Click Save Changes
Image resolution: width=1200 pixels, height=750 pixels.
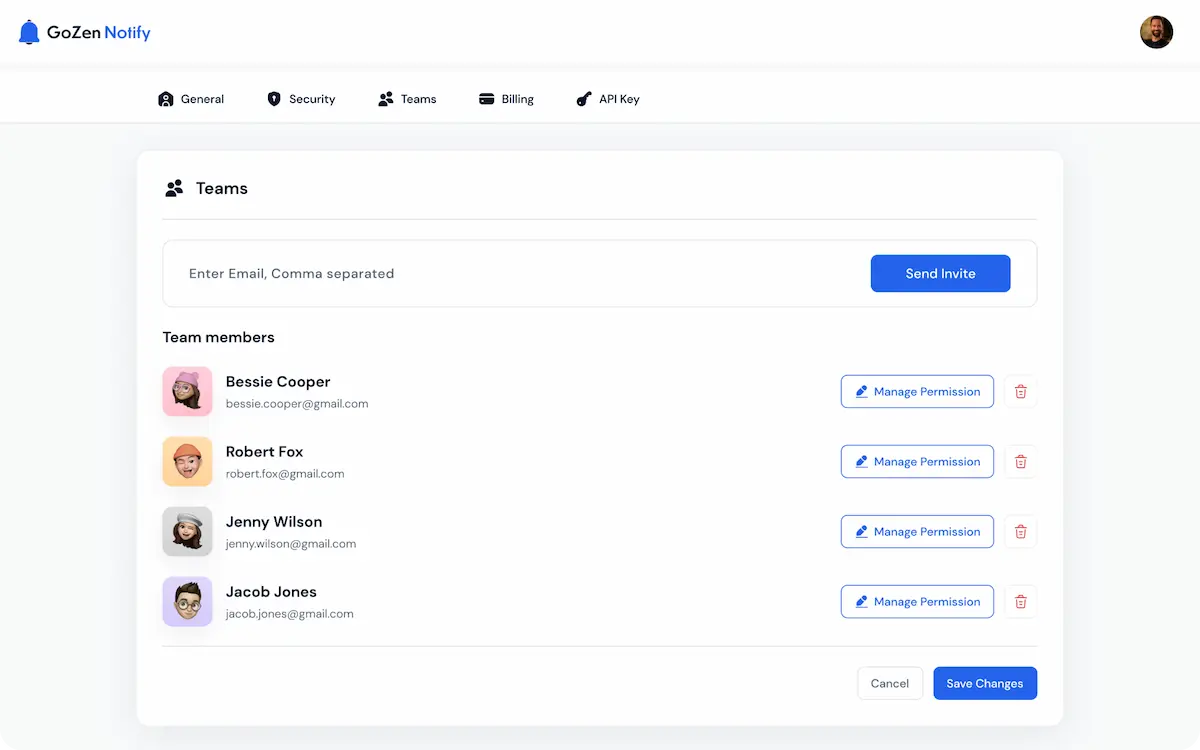point(984,683)
